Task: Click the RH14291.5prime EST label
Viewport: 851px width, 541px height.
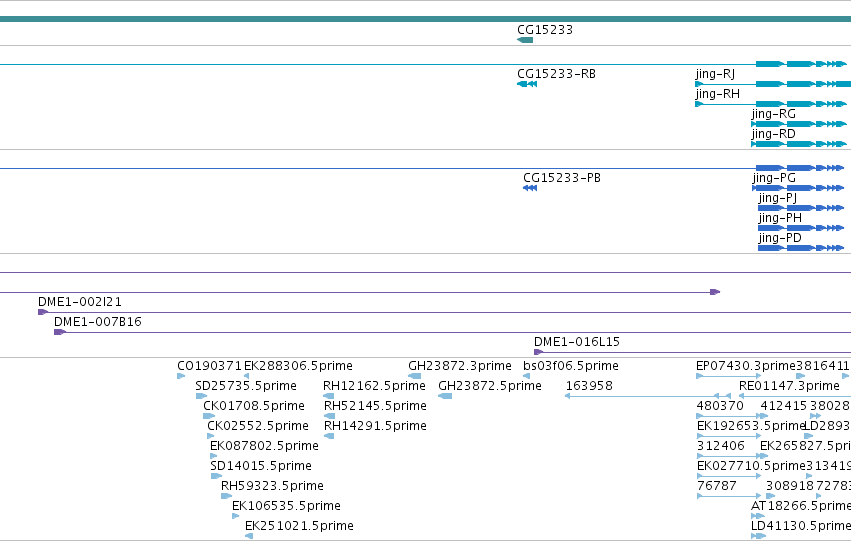Action: click(x=375, y=427)
